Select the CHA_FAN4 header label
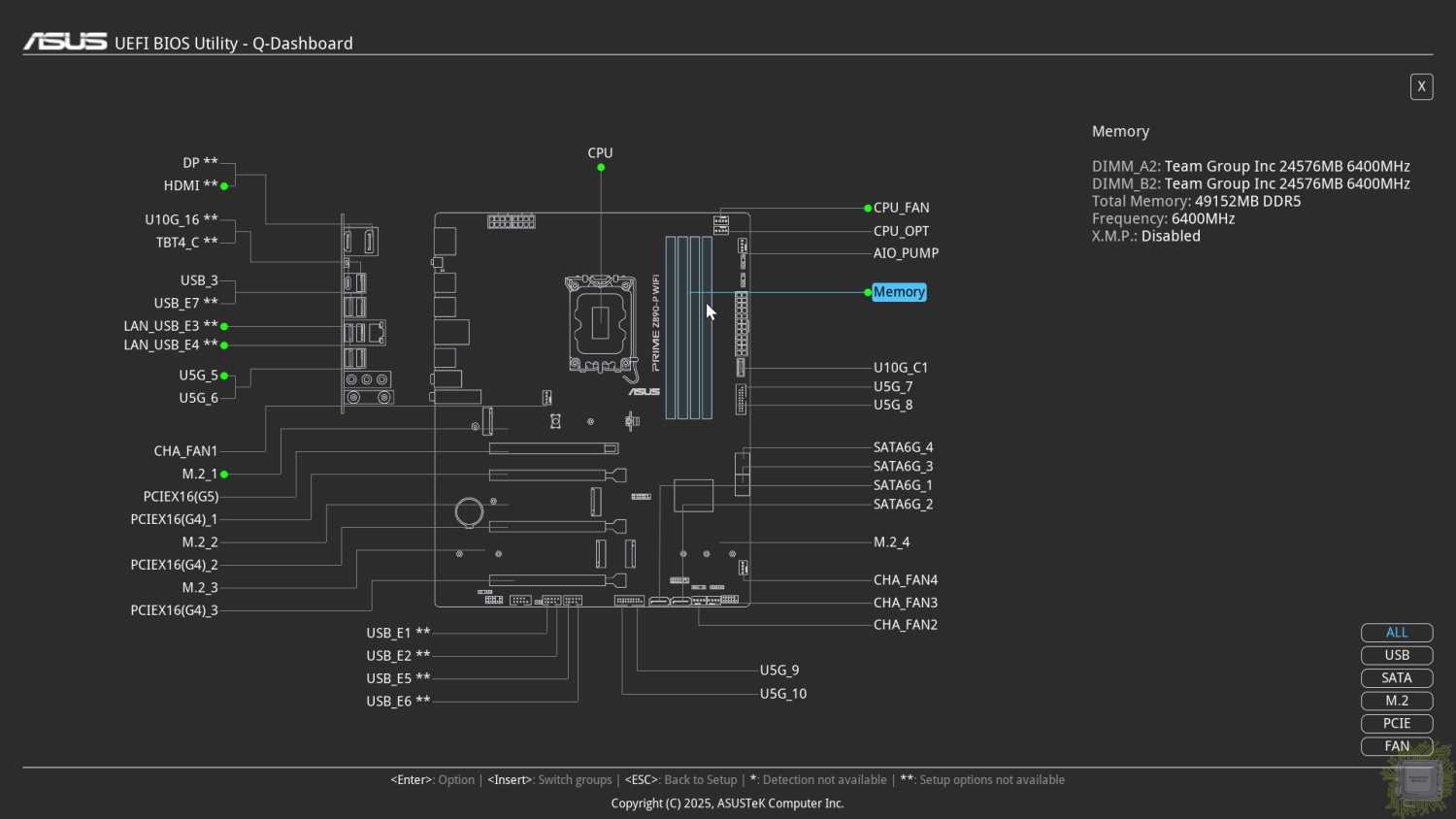Screen dimensions: 1456x819 tap(906, 580)
